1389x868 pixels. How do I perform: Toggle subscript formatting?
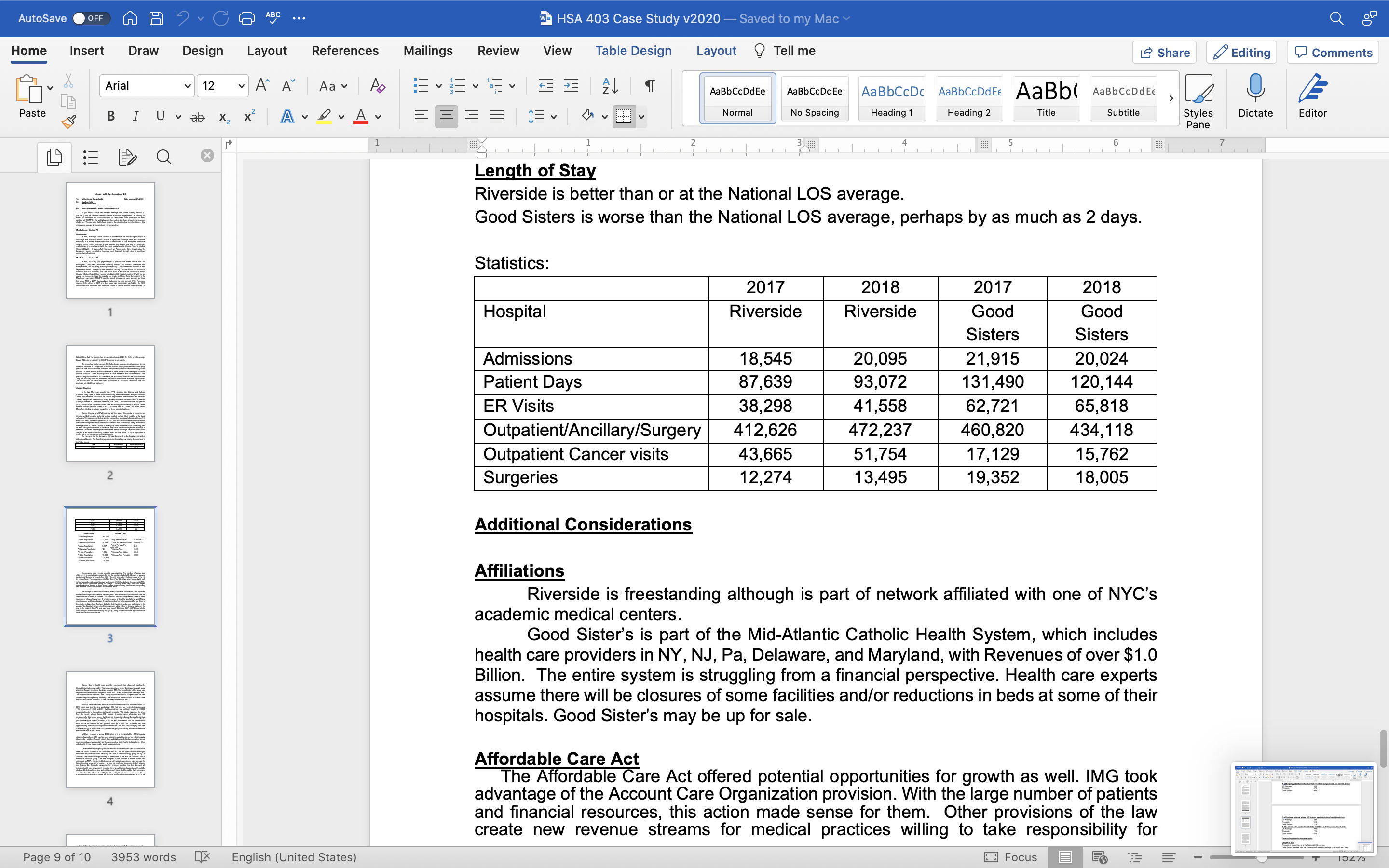[224, 117]
